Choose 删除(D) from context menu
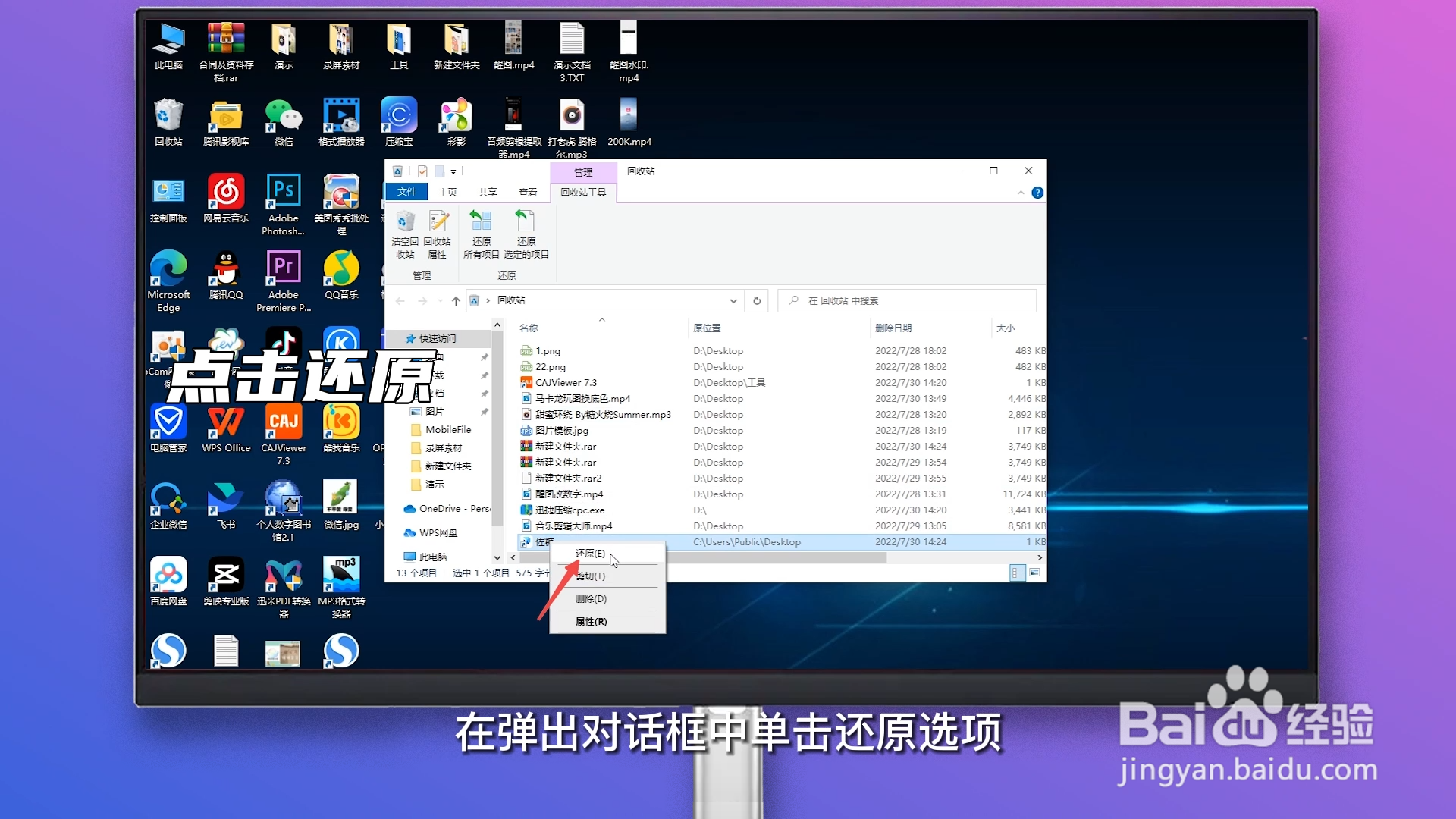 pos(591,598)
